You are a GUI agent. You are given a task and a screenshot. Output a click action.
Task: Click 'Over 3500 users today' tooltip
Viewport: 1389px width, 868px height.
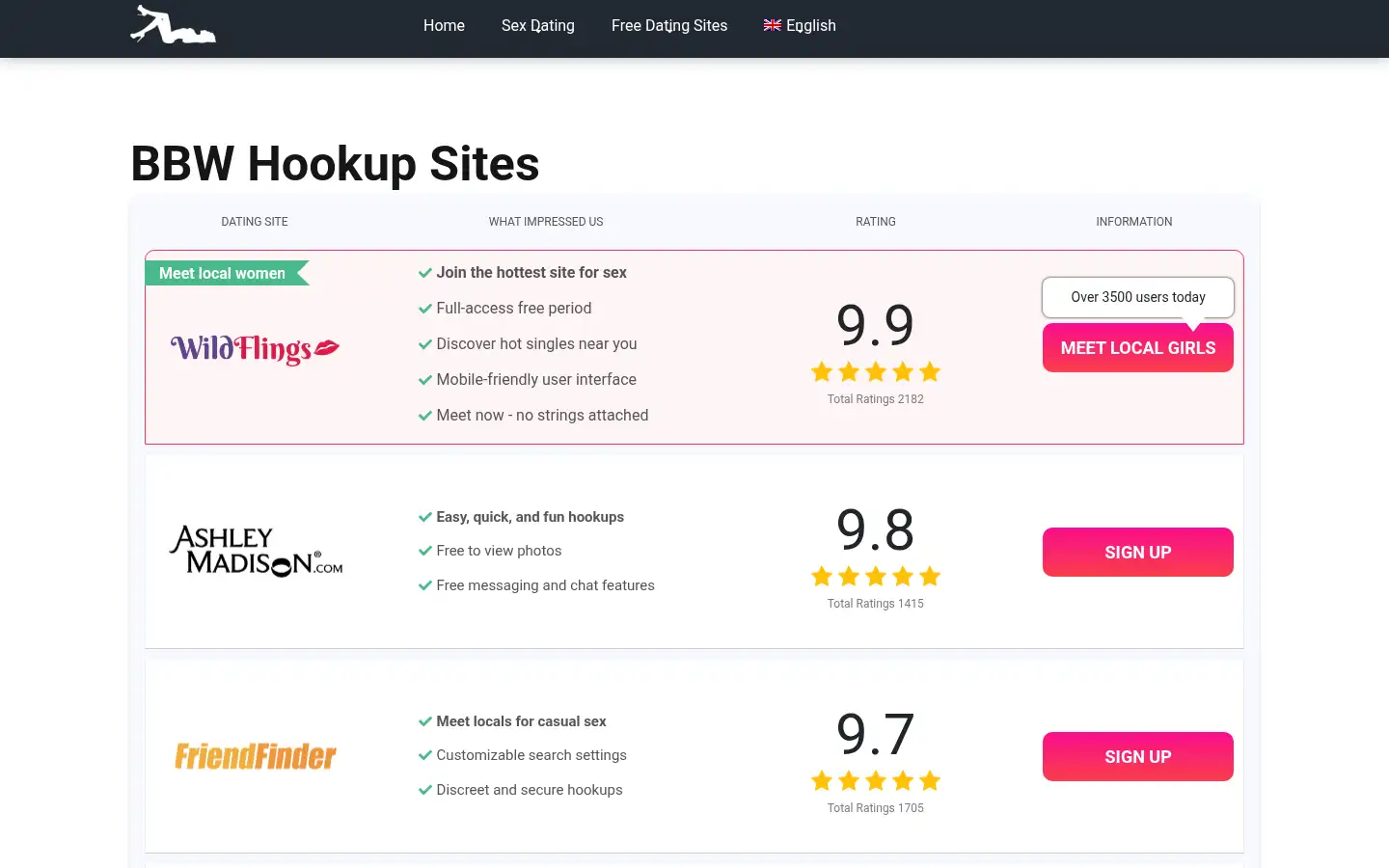click(1138, 297)
